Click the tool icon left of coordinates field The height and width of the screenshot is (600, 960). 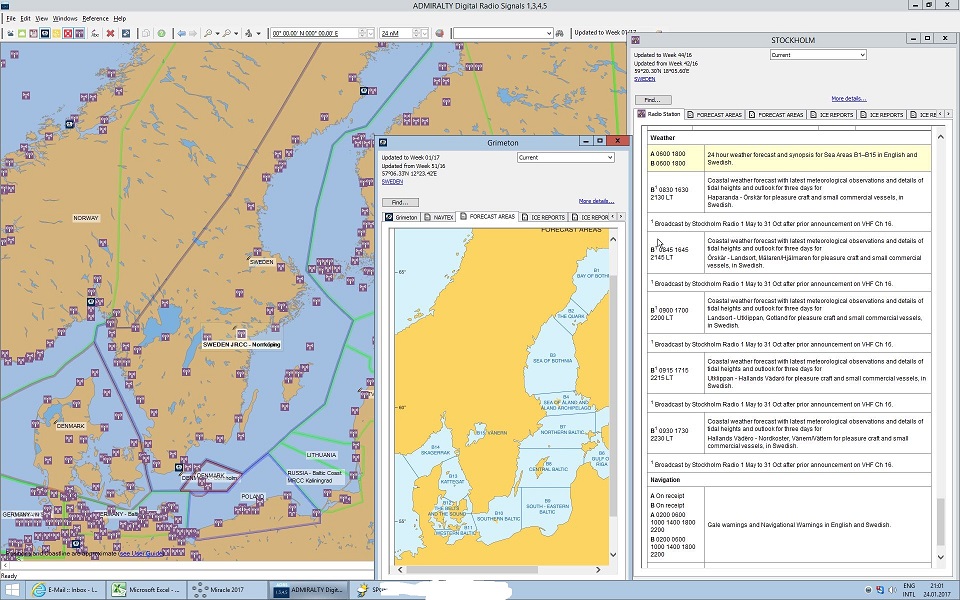(x=249, y=34)
